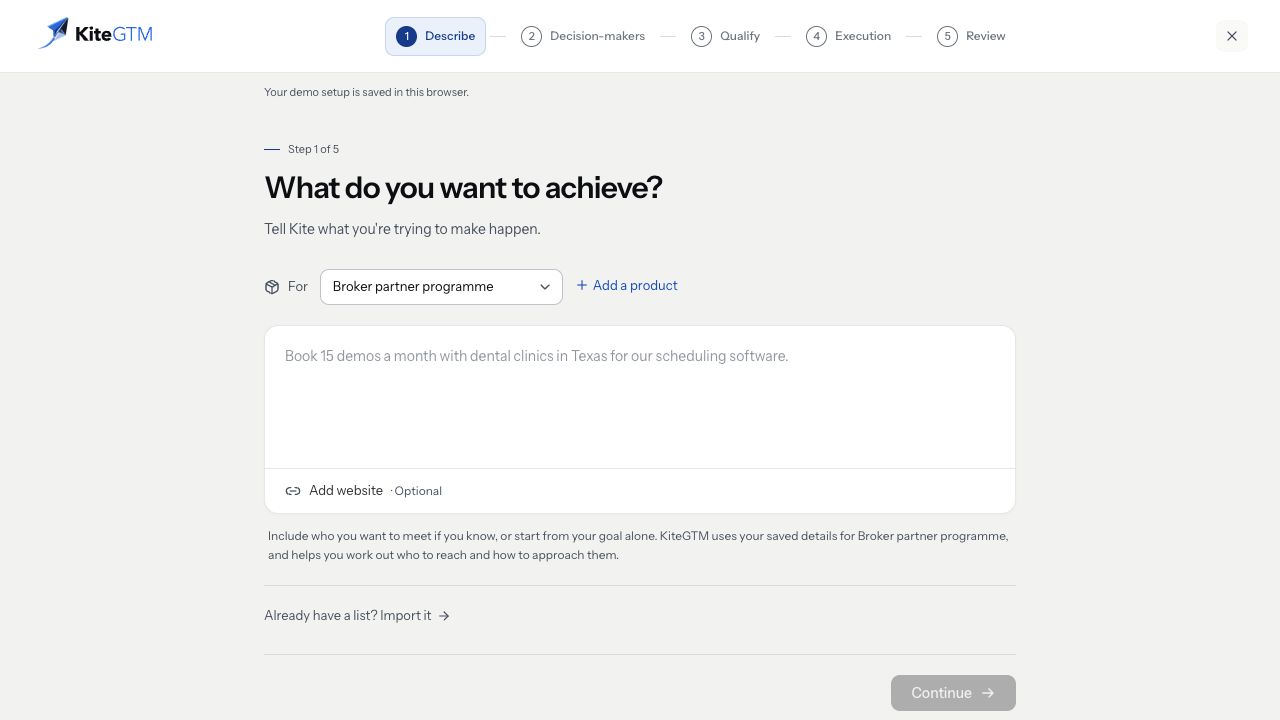Go to the Describe step
1280x720 pixels.
(x=435, y=36)
